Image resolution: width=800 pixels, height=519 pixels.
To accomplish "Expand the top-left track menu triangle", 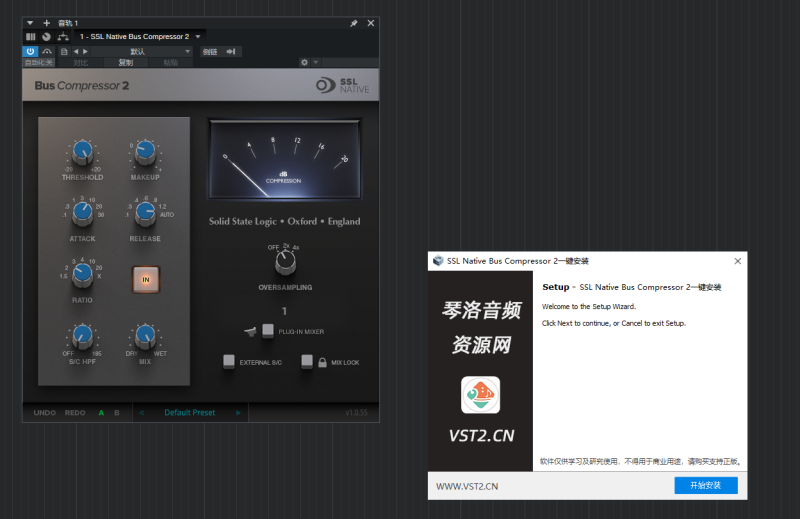I will [30, 23].
